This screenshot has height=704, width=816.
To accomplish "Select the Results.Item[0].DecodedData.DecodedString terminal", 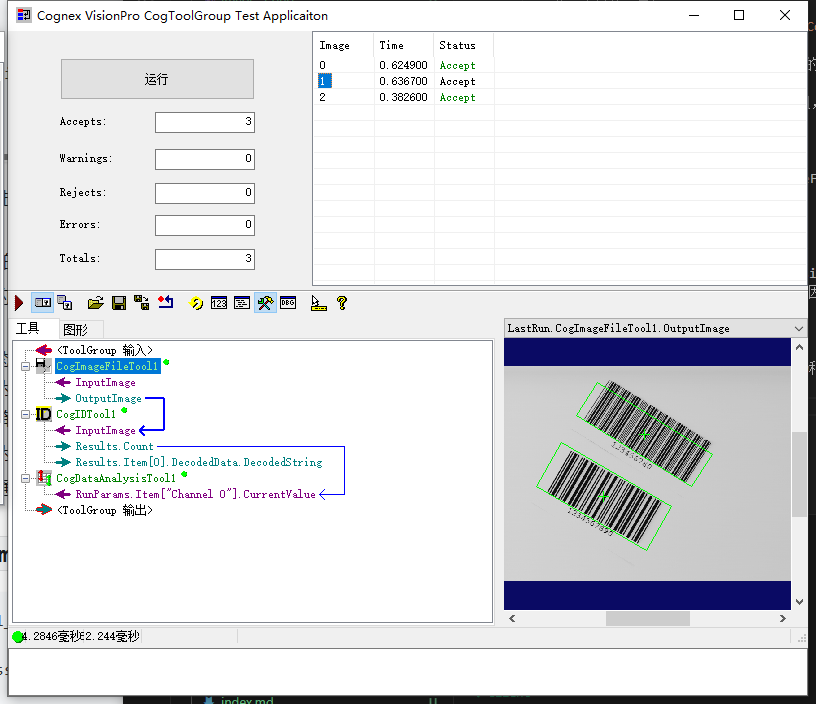I will (x=199, y=462).
